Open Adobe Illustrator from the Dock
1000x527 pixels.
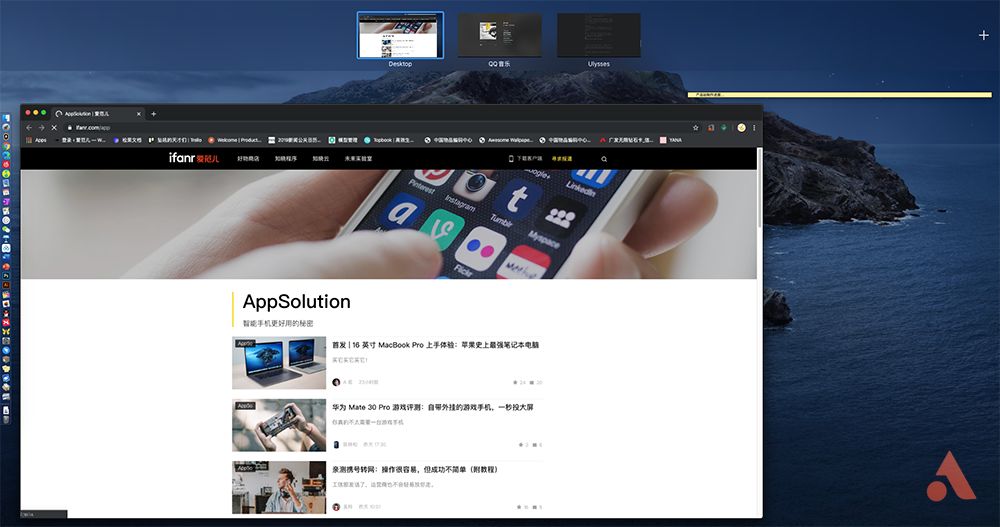6,285
